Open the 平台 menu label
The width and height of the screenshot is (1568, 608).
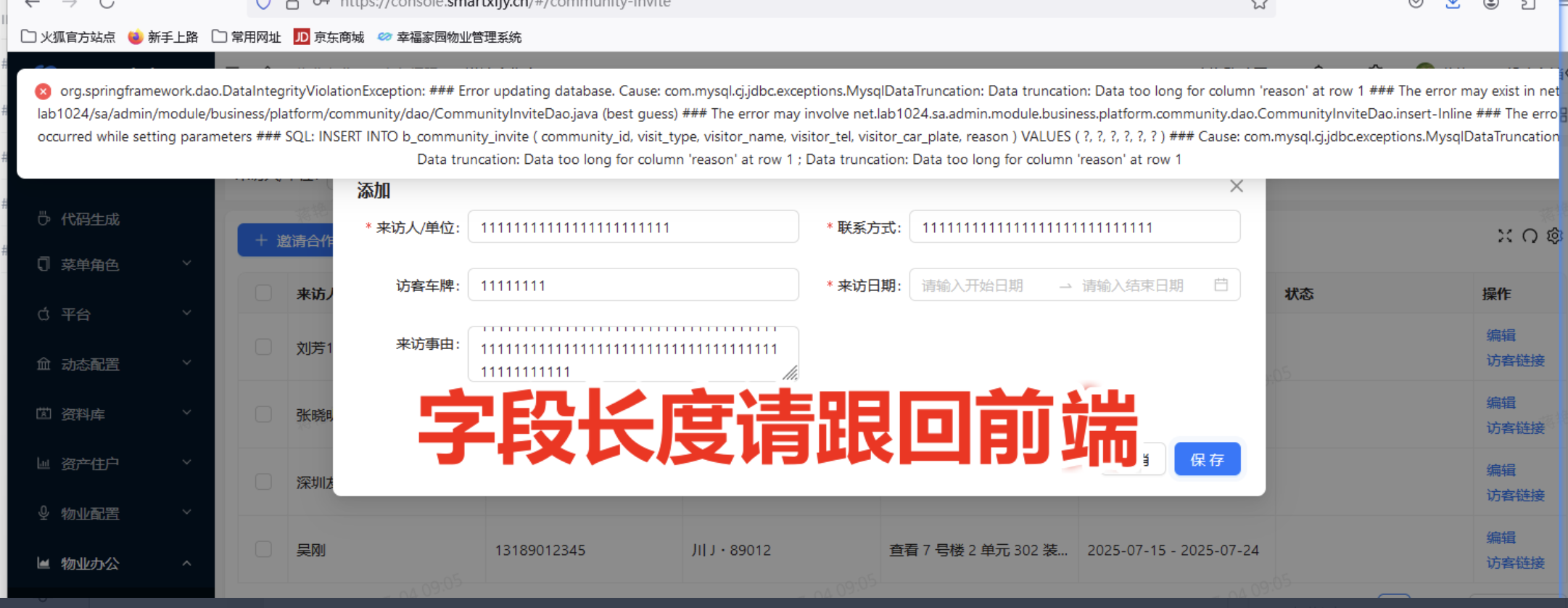coord(75,315)
